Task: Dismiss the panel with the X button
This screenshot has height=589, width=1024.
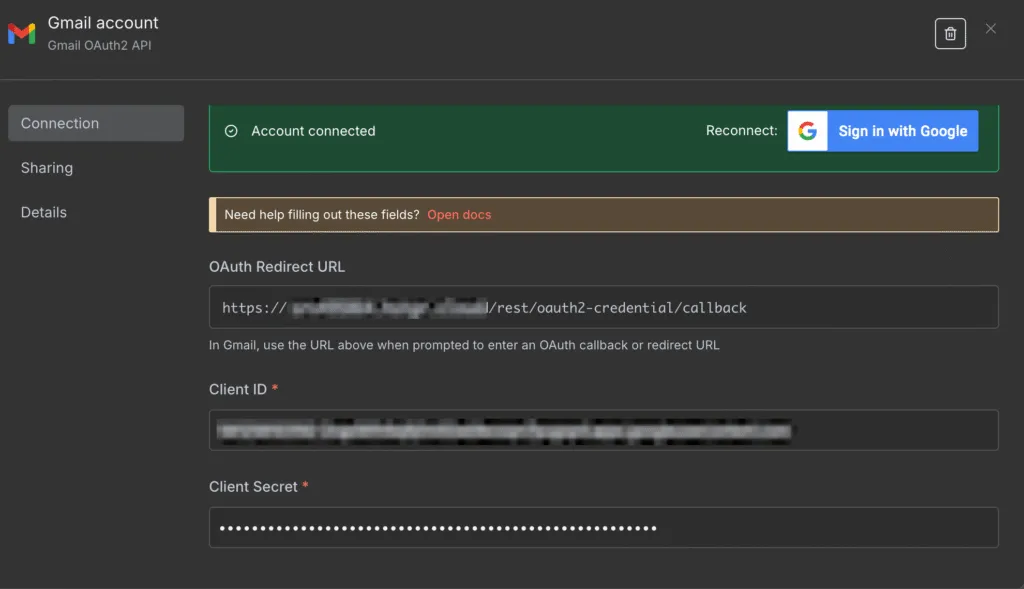Action: (990, 28)
